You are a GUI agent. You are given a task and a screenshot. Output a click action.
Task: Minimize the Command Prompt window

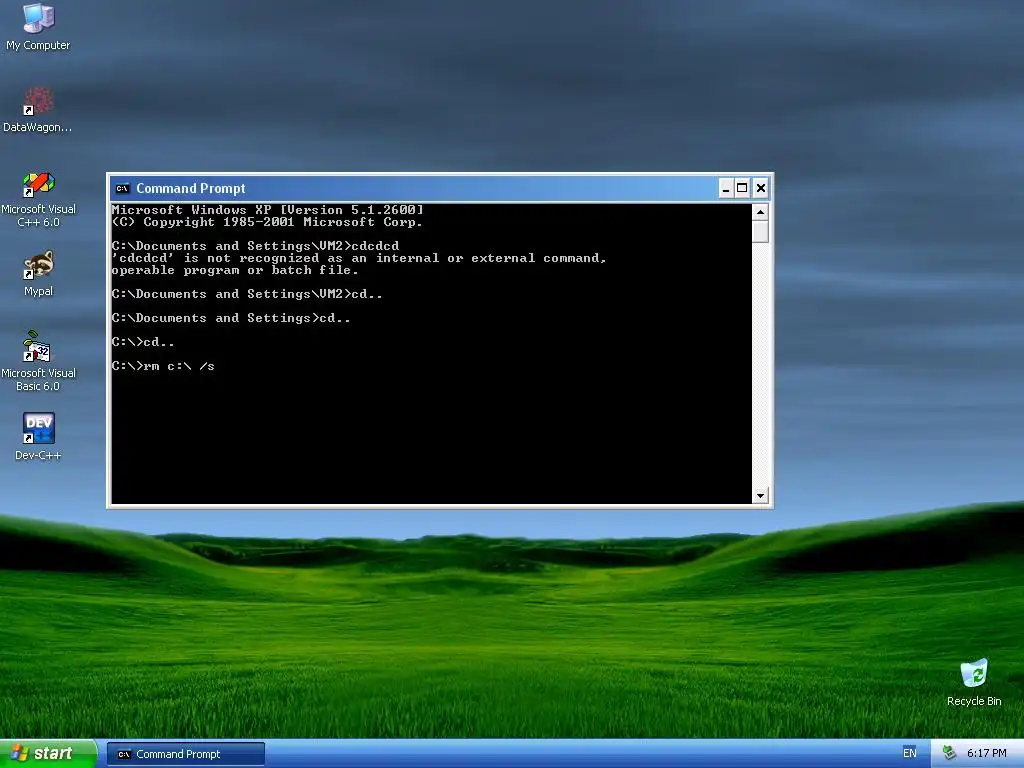[726, 189]
